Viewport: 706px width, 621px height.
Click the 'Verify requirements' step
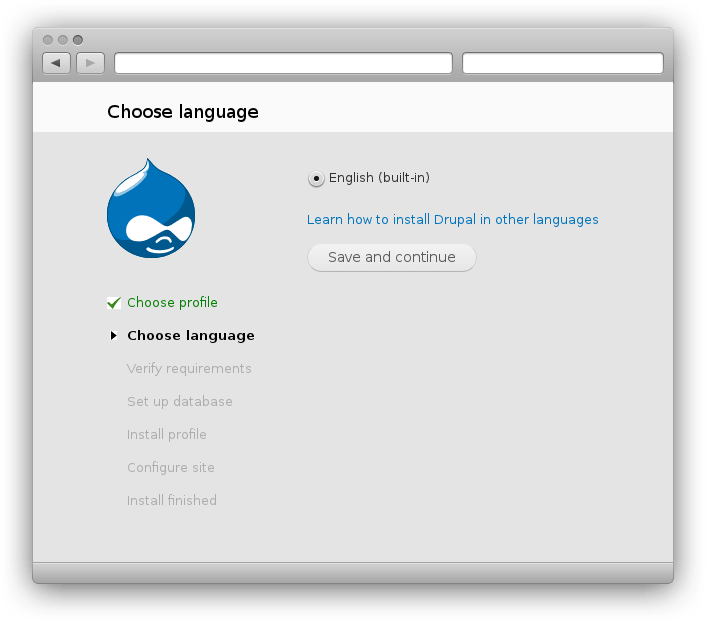pos(189,369)
